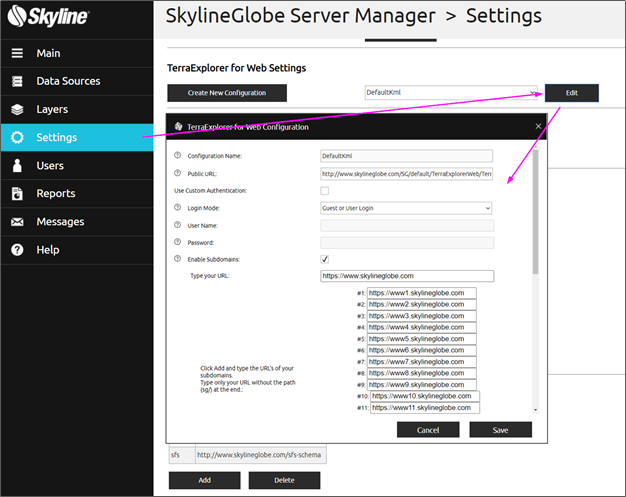Click the Configuration Name field
Viewport: 626px width, 497px height.
[x=406, y=156]
